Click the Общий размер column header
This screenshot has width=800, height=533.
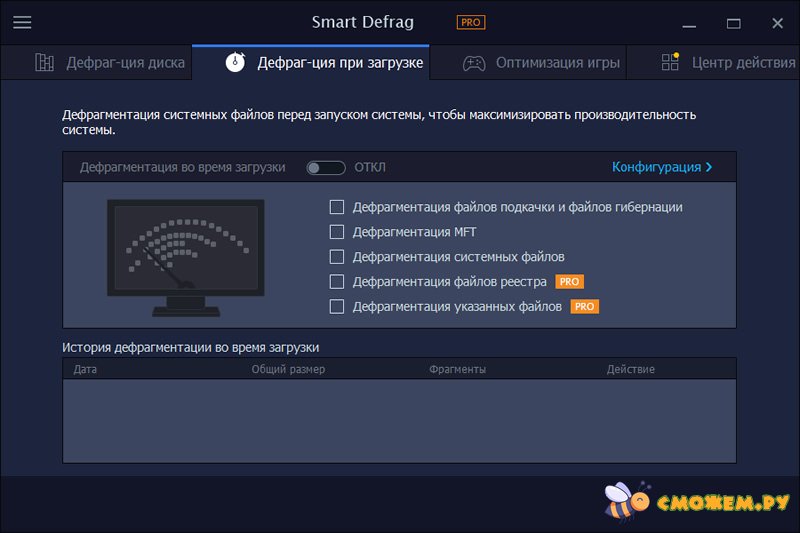288,369
